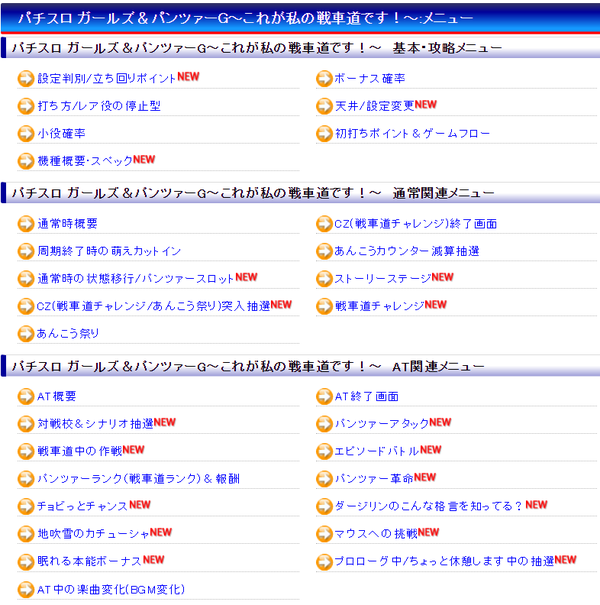Viewport: 600px width, 605px height.
Task: Open あんこうカウンター減算抽選 link
Action: pyautogui.click(x=407, y=251)
